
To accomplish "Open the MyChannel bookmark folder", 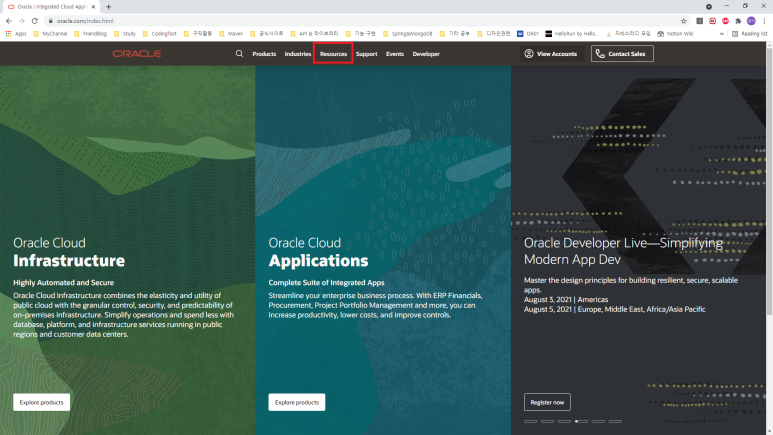I will [x=50, y=34].
